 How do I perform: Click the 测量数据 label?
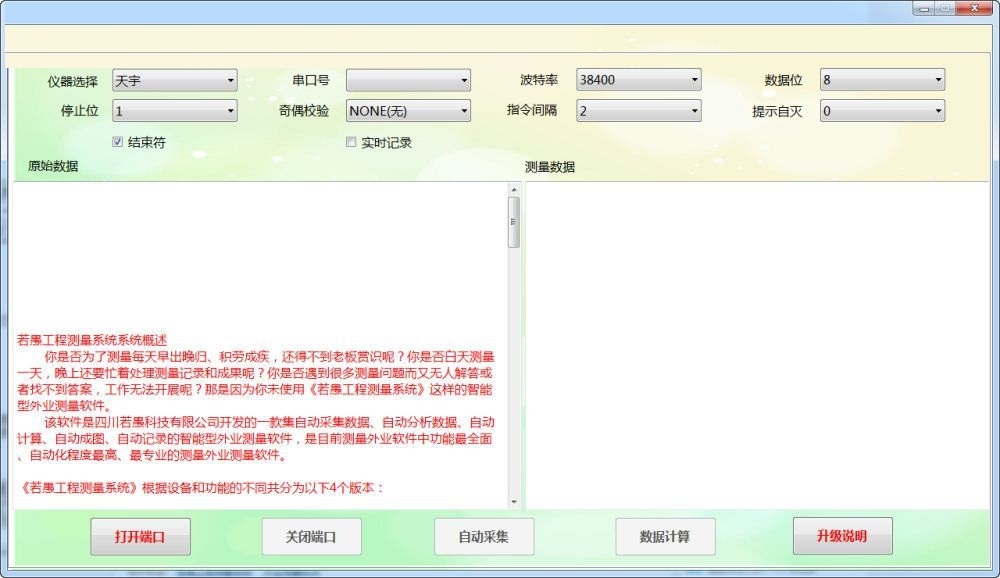coord(550,167)
